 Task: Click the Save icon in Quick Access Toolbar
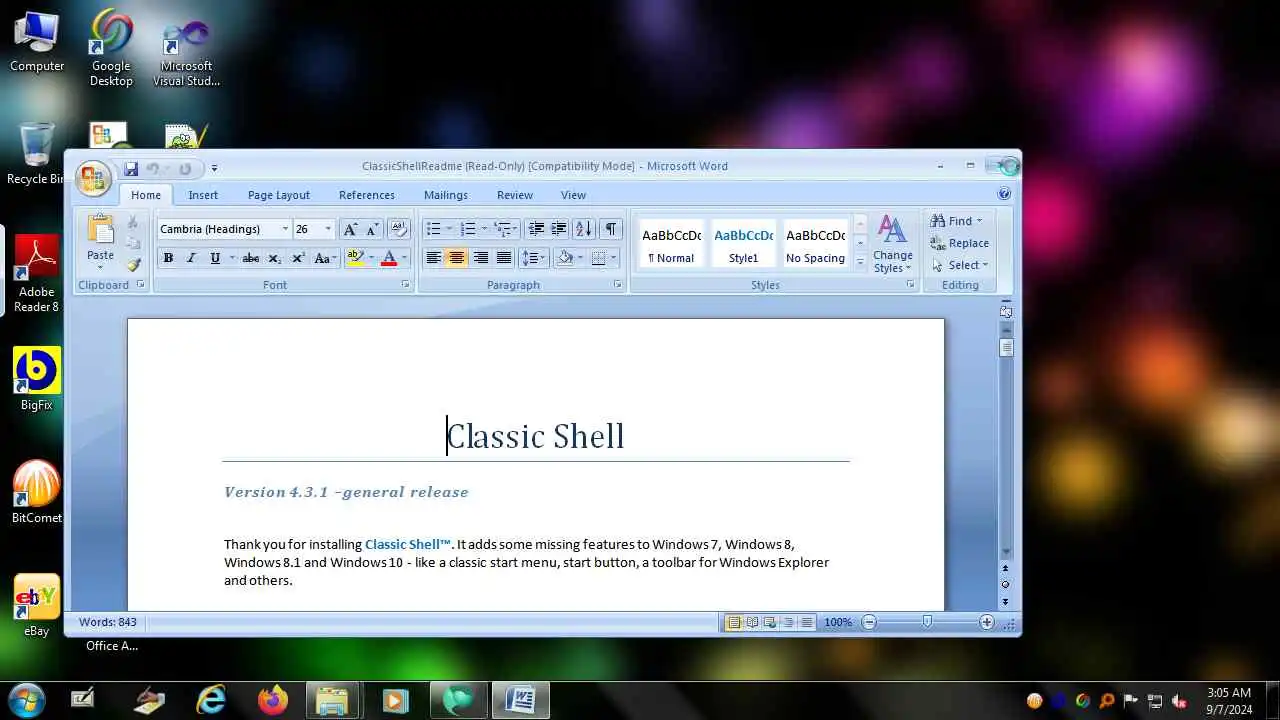[131, 168]
